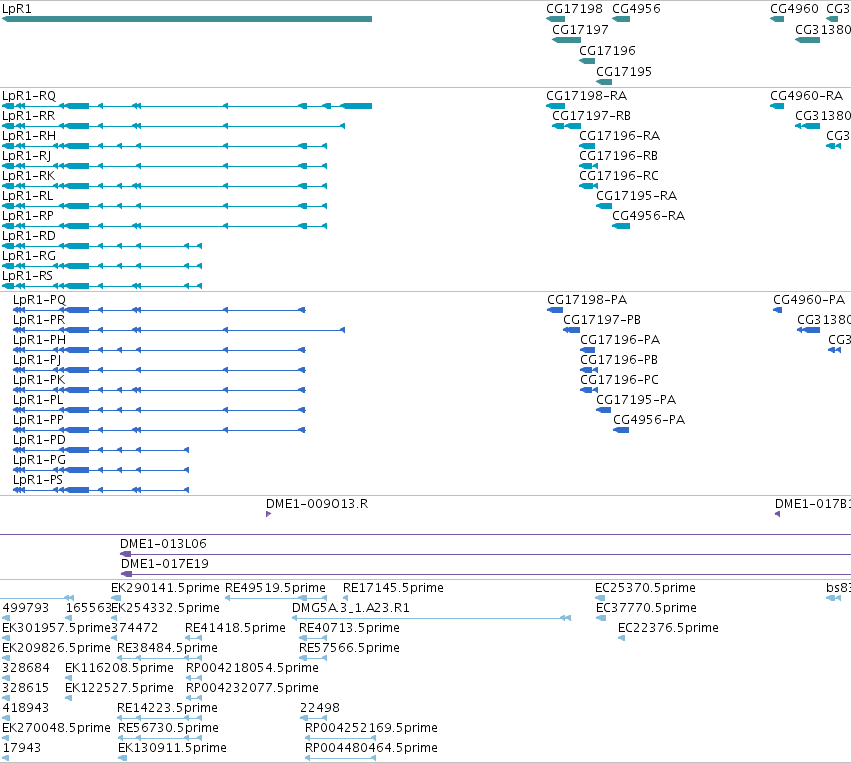Click CG17197-PB protein label
Image resolution: width=851 pixels, height=763 pixels.
click(602, 320)
